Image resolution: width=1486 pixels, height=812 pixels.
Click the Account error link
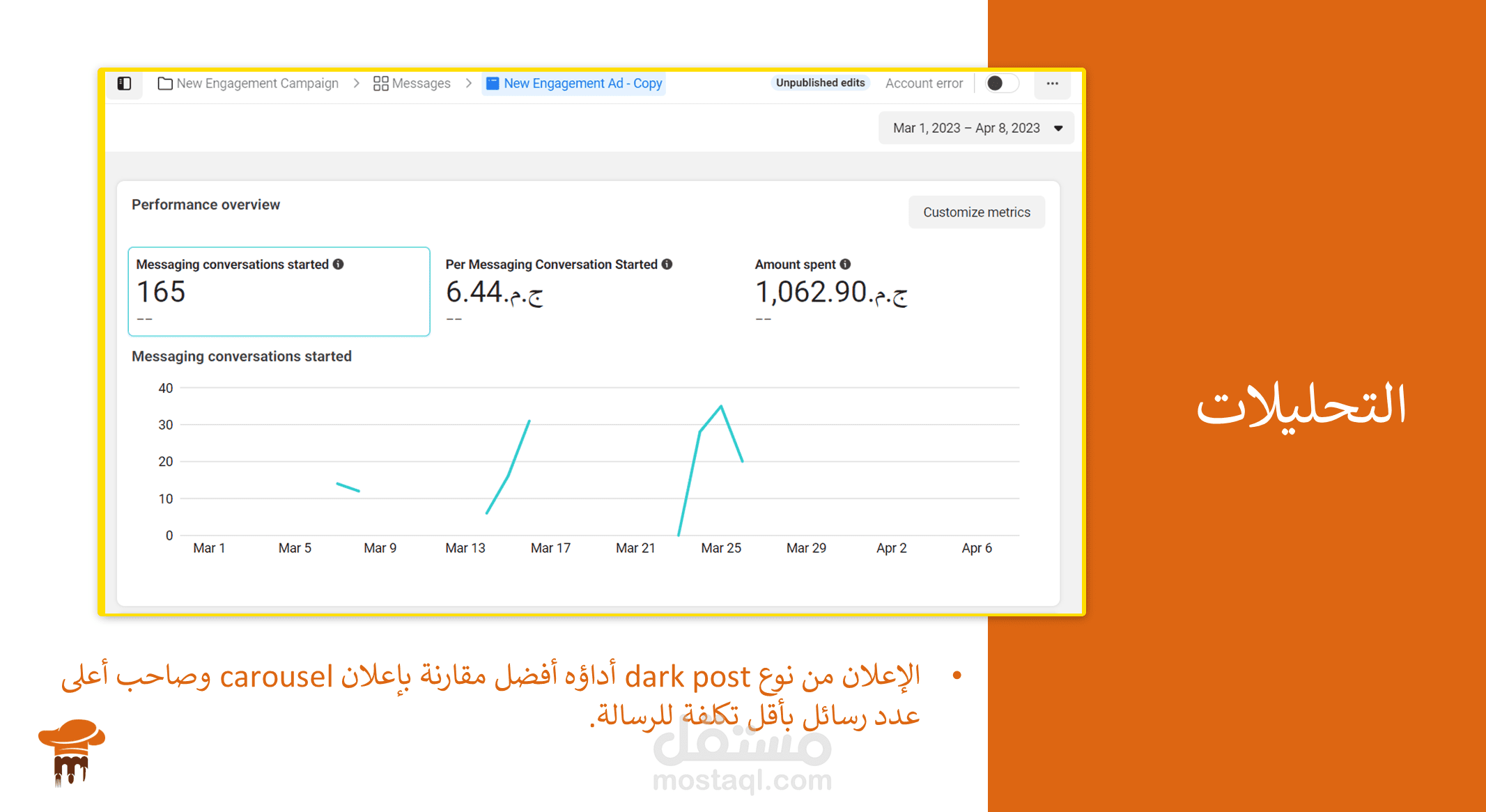924,84
